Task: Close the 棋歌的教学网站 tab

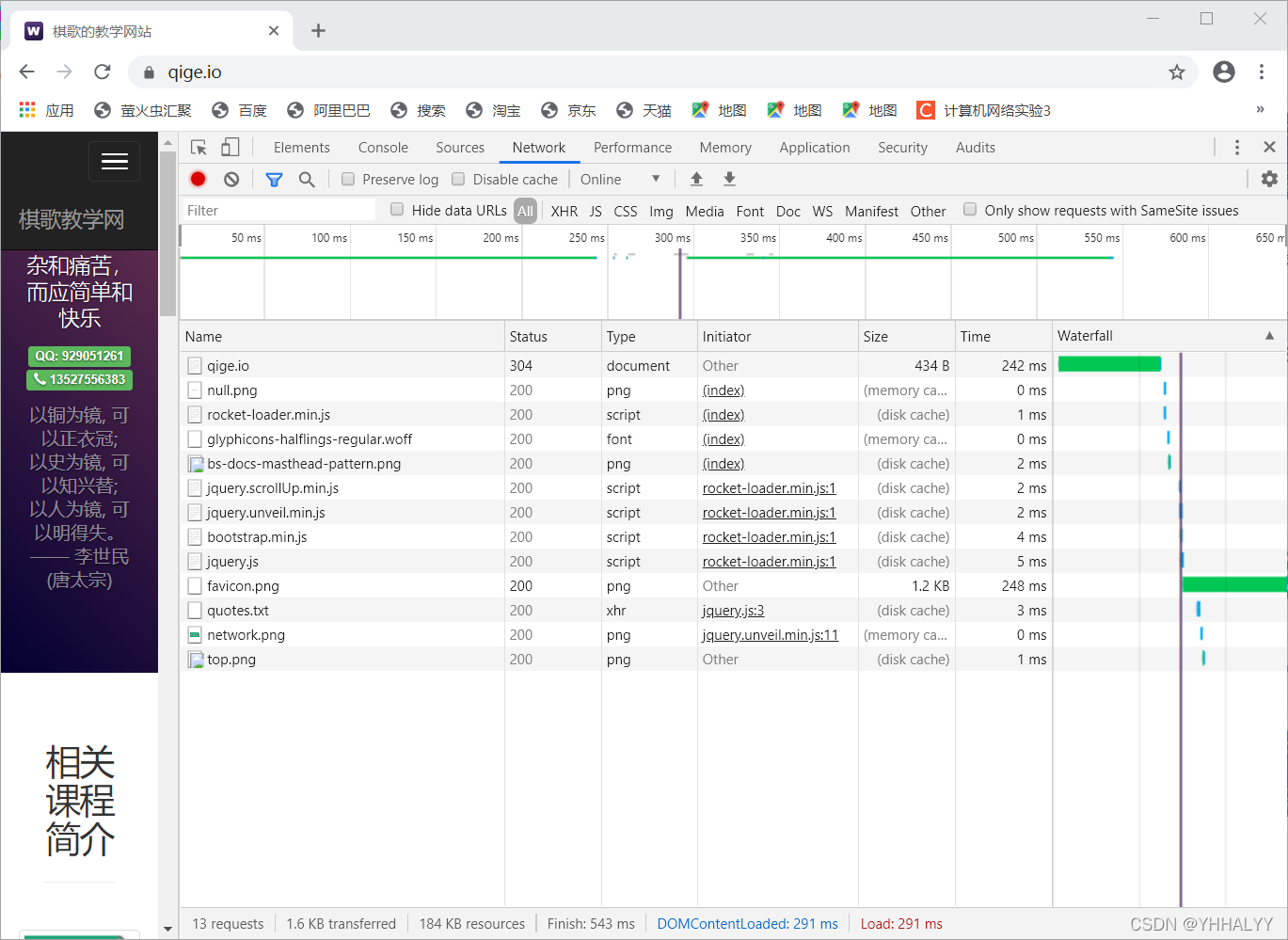Action: click(x=274, y=31)
